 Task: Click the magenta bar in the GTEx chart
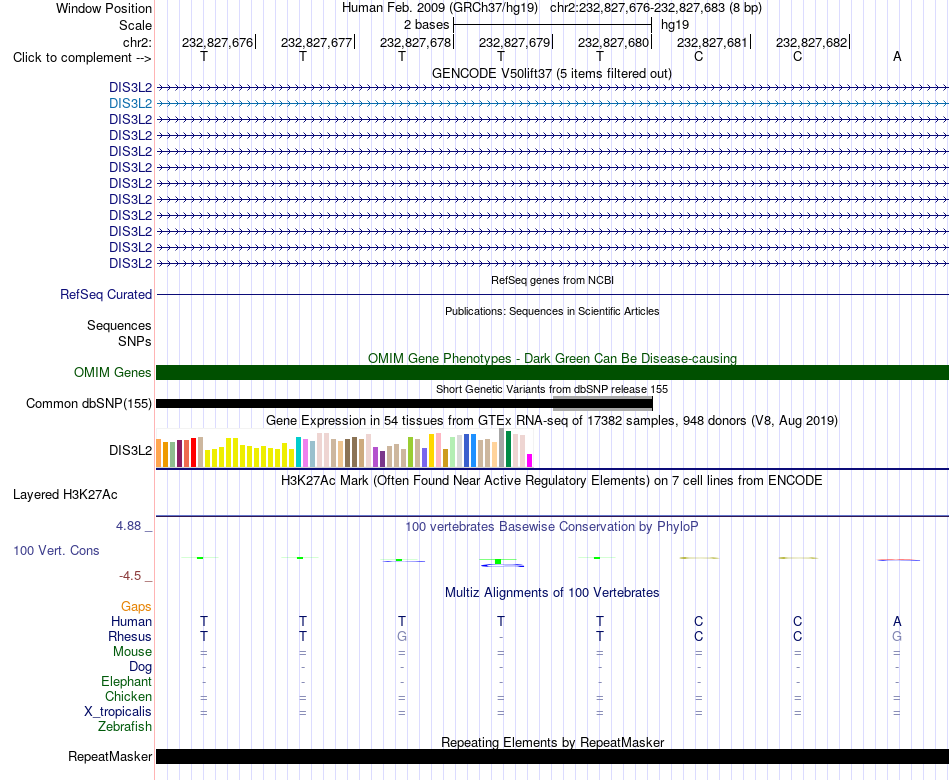coord(530,461)
